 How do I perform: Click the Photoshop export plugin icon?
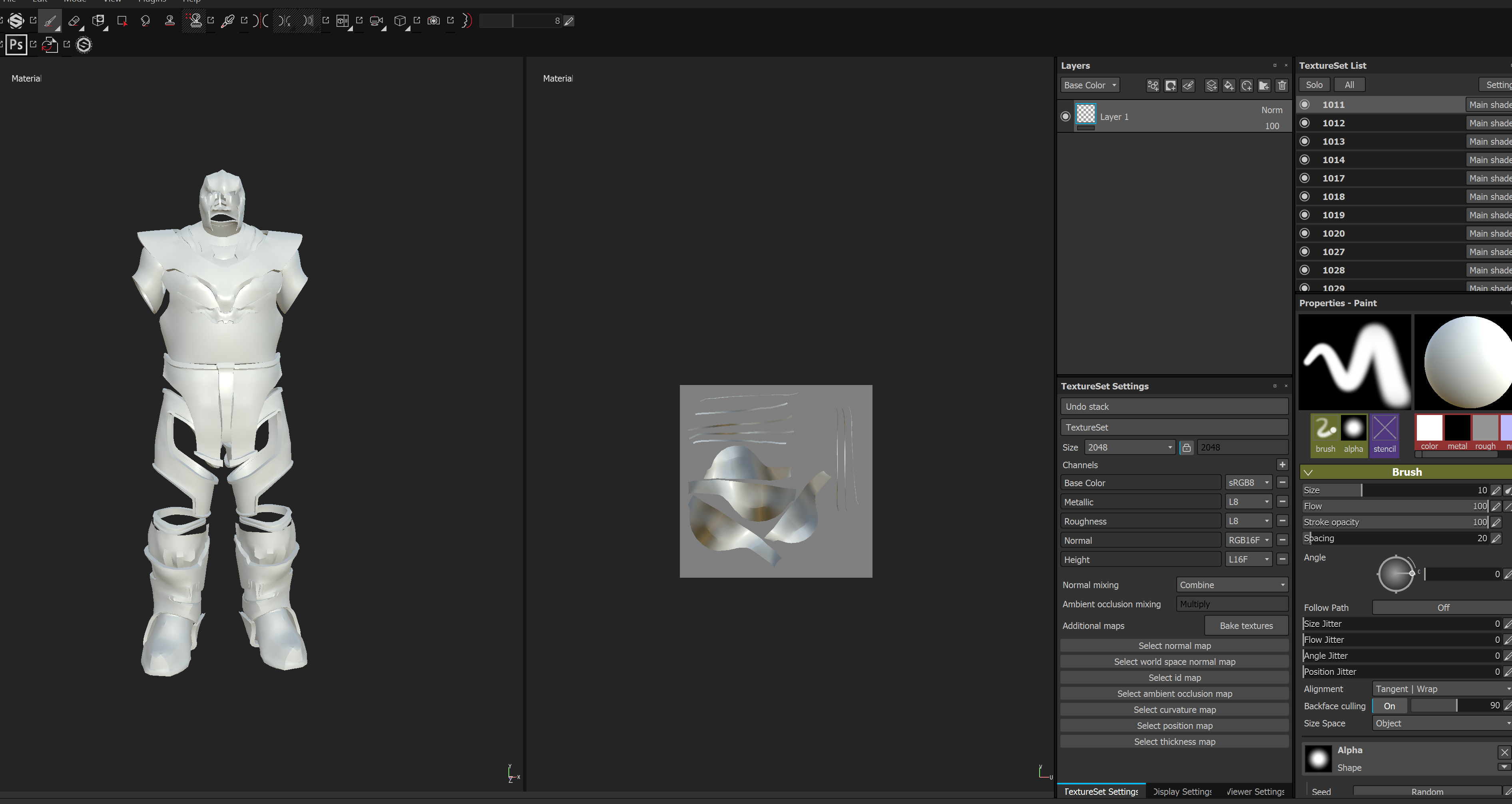pyautogui.click(x=16, y=45)
